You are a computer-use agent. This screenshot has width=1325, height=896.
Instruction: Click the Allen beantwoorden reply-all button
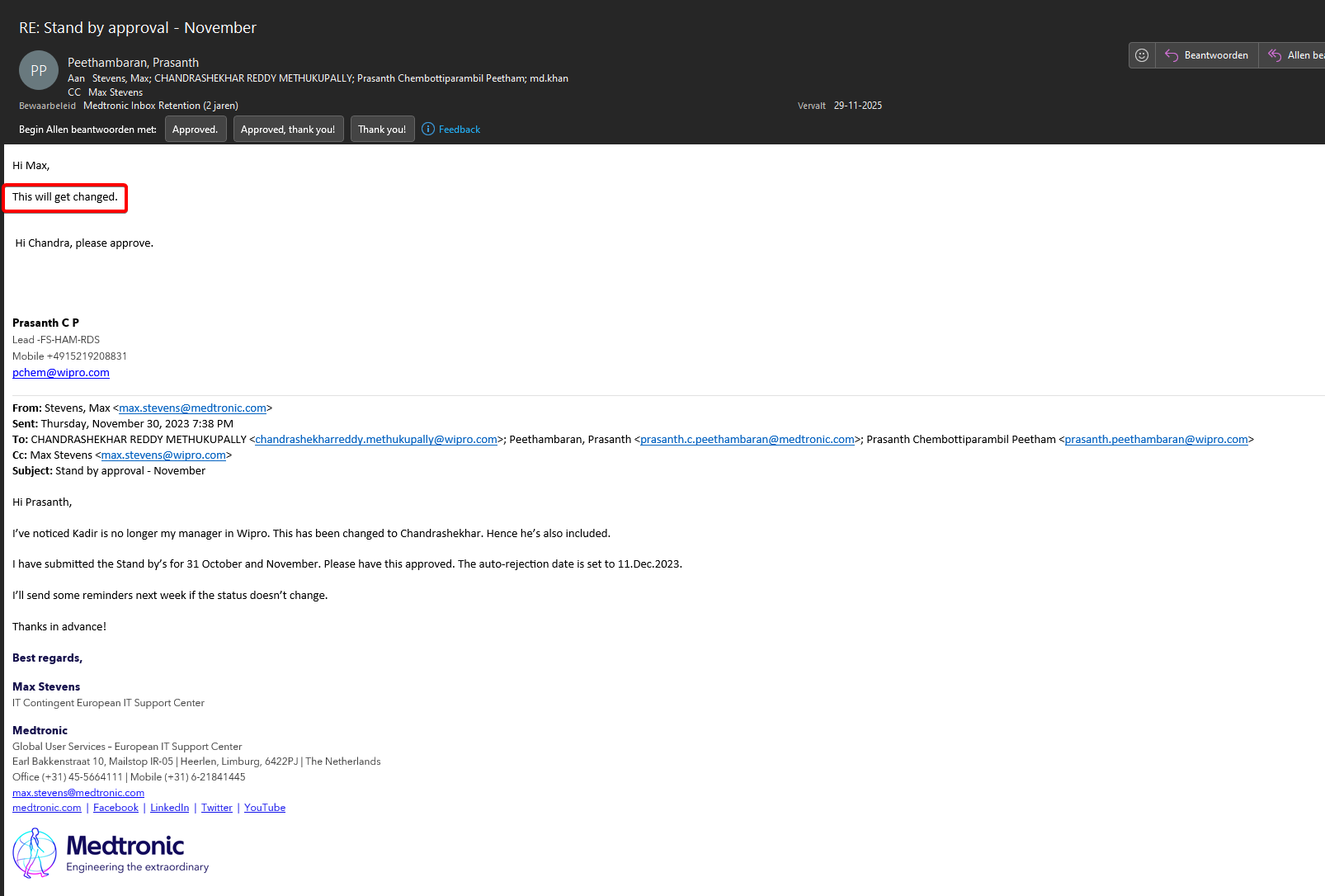pos(1295,55)
